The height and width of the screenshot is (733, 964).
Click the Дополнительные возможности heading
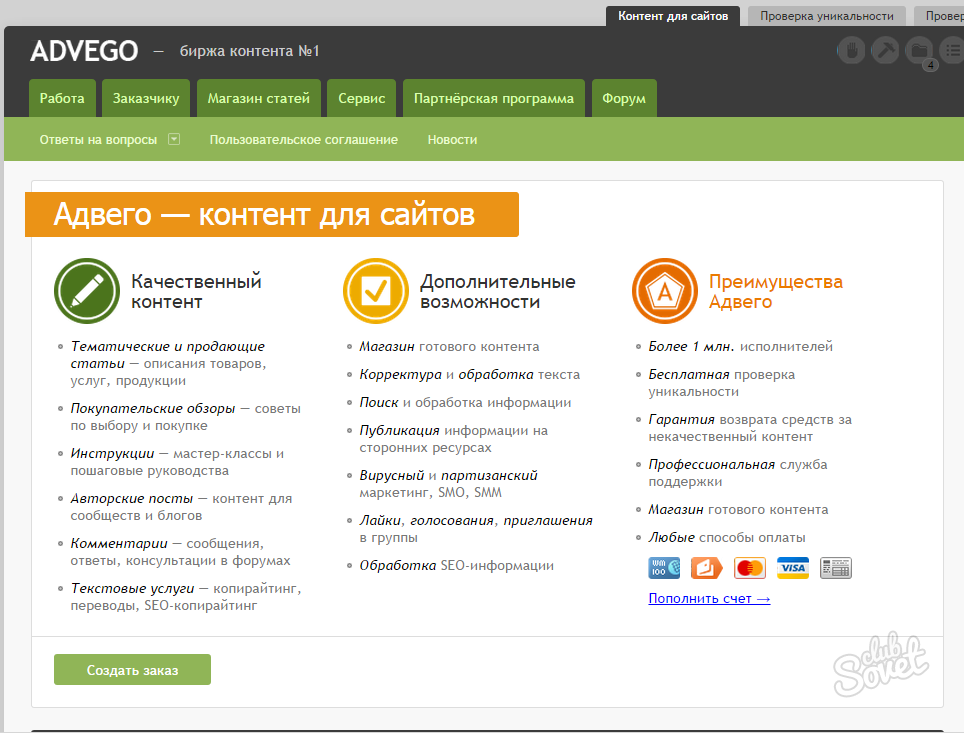coord(498,291)
